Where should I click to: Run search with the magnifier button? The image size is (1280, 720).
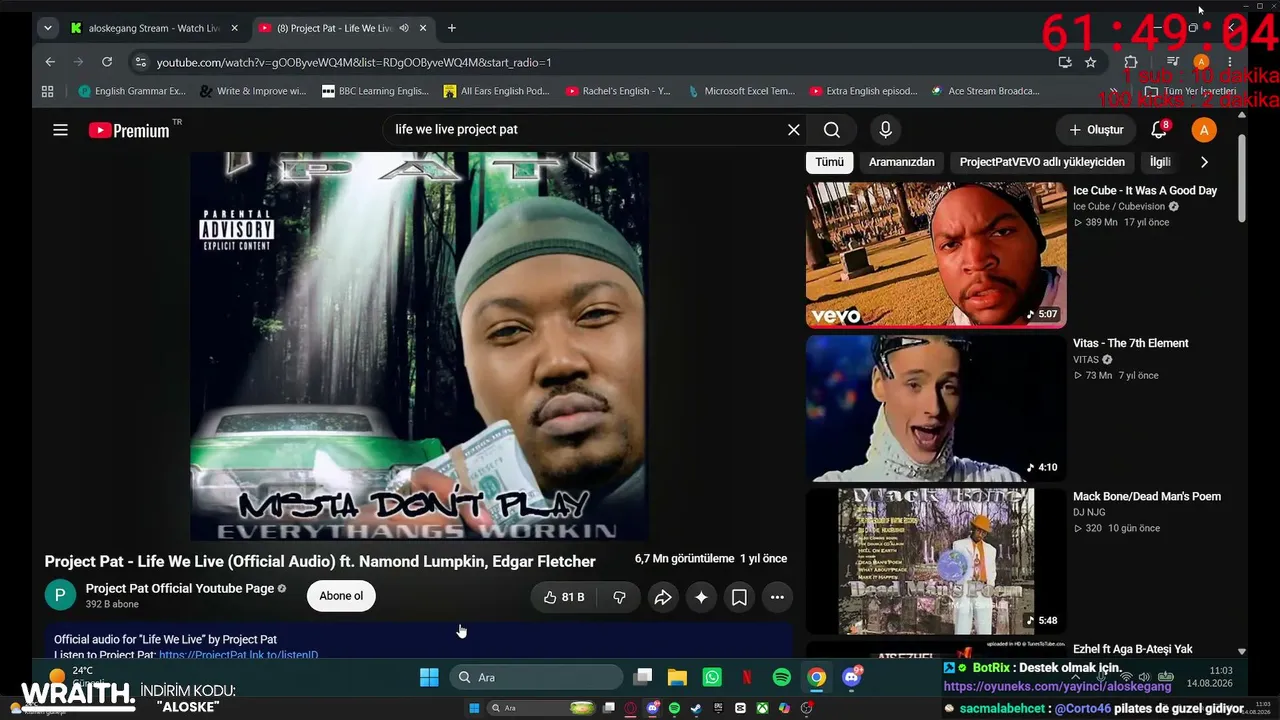832,130
